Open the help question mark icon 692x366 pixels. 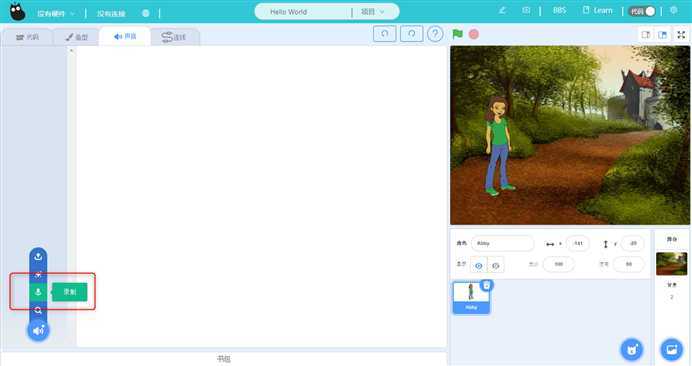[435, 34]
